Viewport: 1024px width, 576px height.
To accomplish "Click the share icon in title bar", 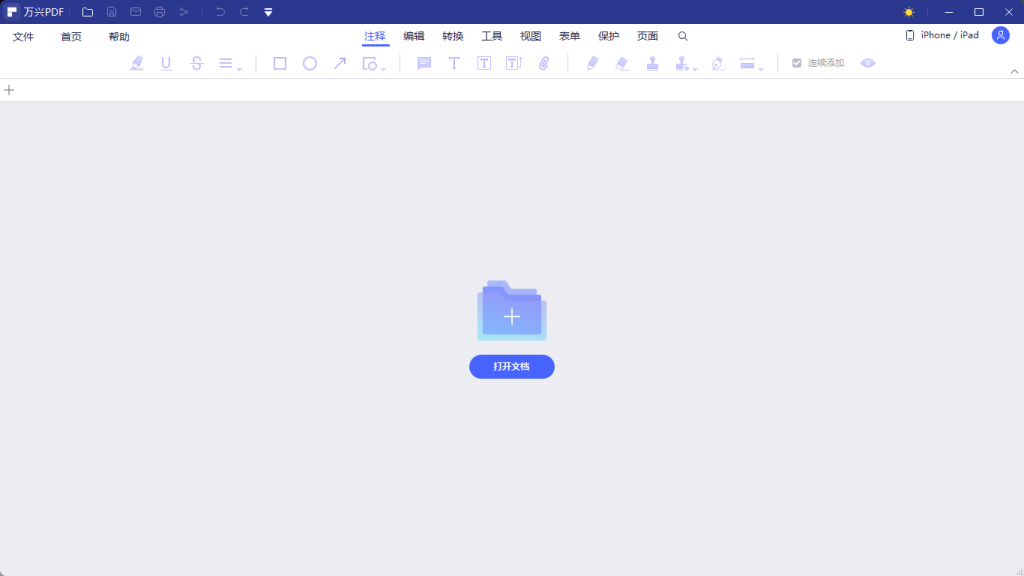I will (x=184, y=12).
